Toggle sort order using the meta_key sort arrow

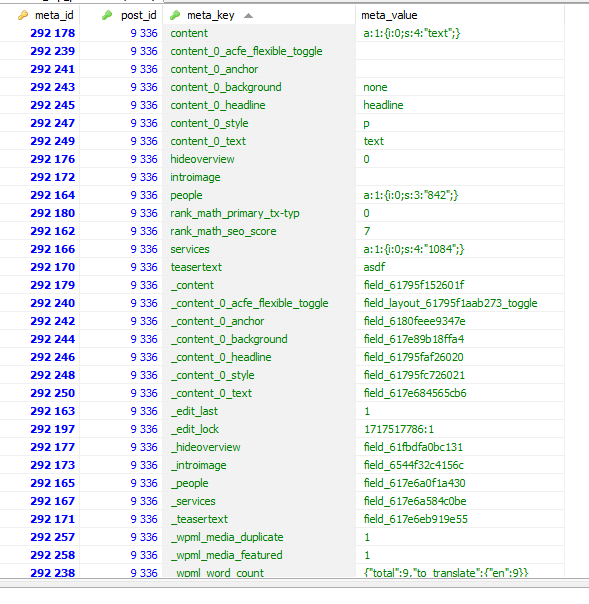point(248,16)
